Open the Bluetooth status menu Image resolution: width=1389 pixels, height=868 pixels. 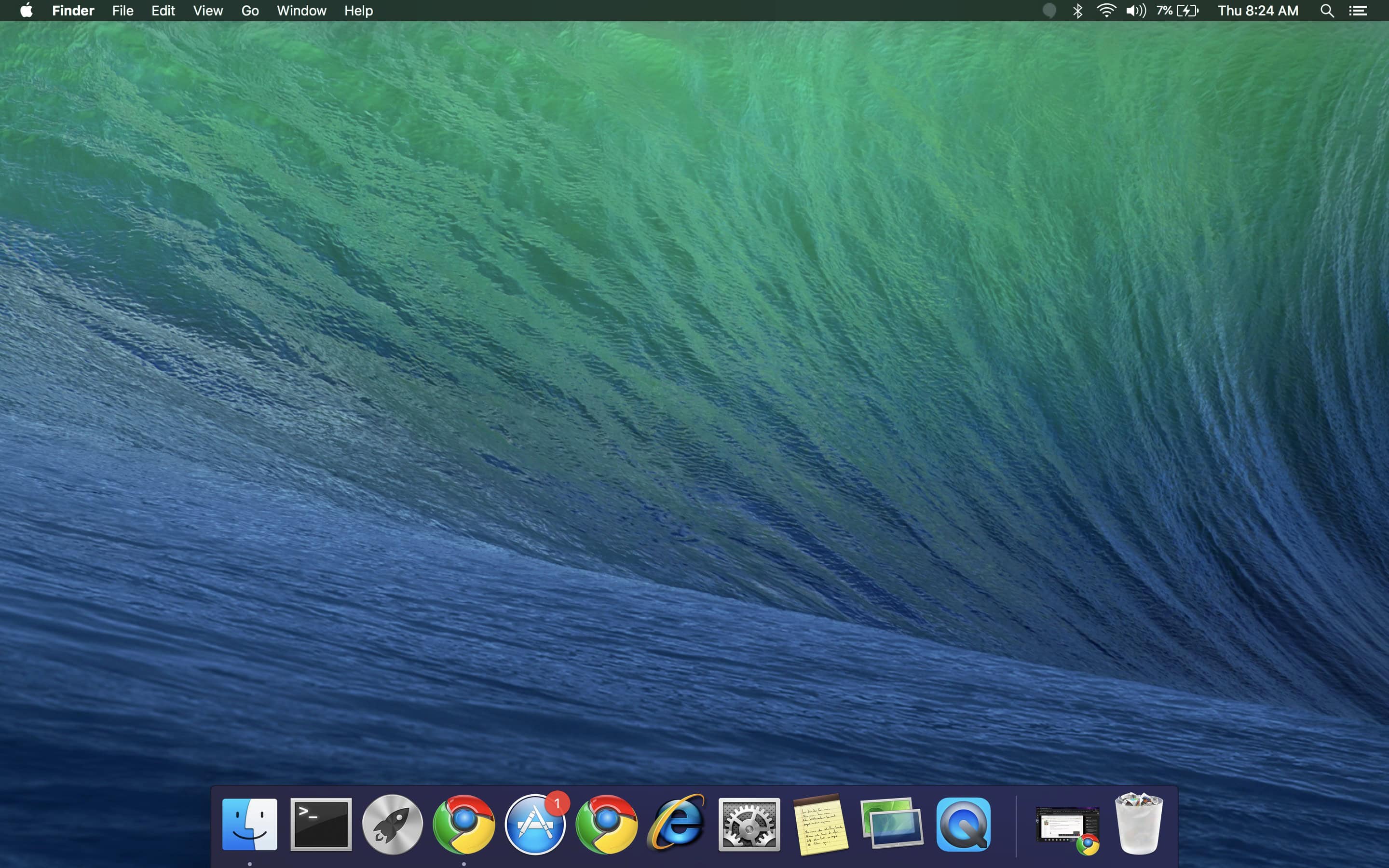(x=1078, y=10)
